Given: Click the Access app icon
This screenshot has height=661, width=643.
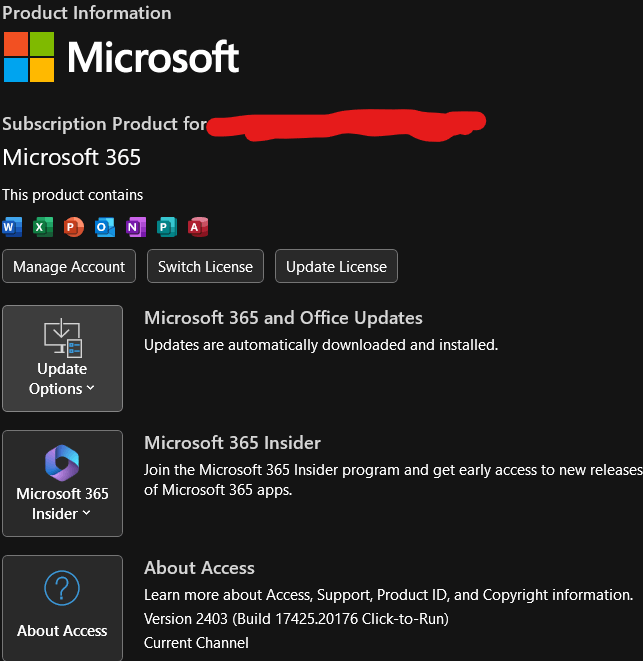Looking at the screenshot, I should (x=198, y=227).
